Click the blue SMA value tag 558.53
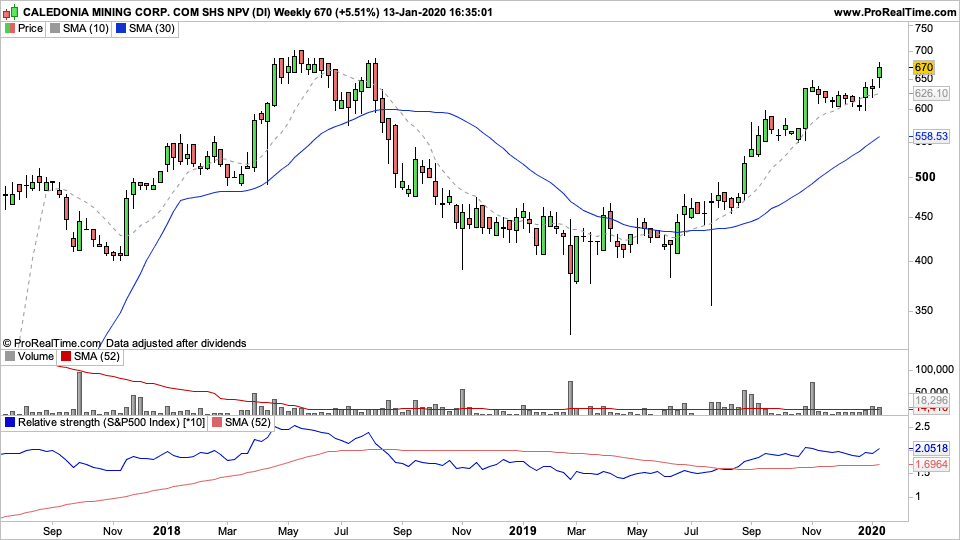The height and width of the screenshot is (540, 960). coord(931,137)
